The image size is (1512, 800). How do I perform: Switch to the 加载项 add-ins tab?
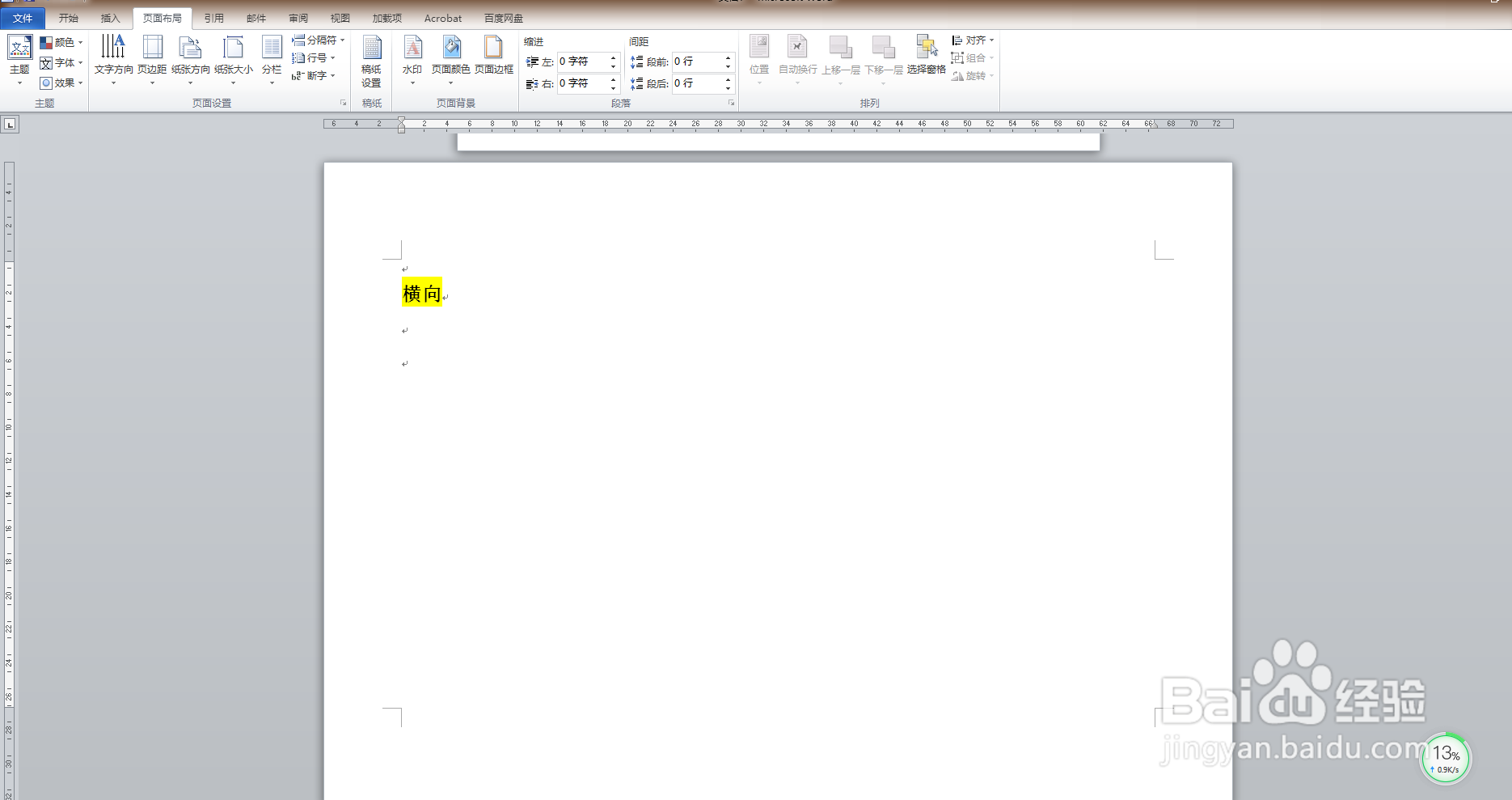tap(387, 18)
